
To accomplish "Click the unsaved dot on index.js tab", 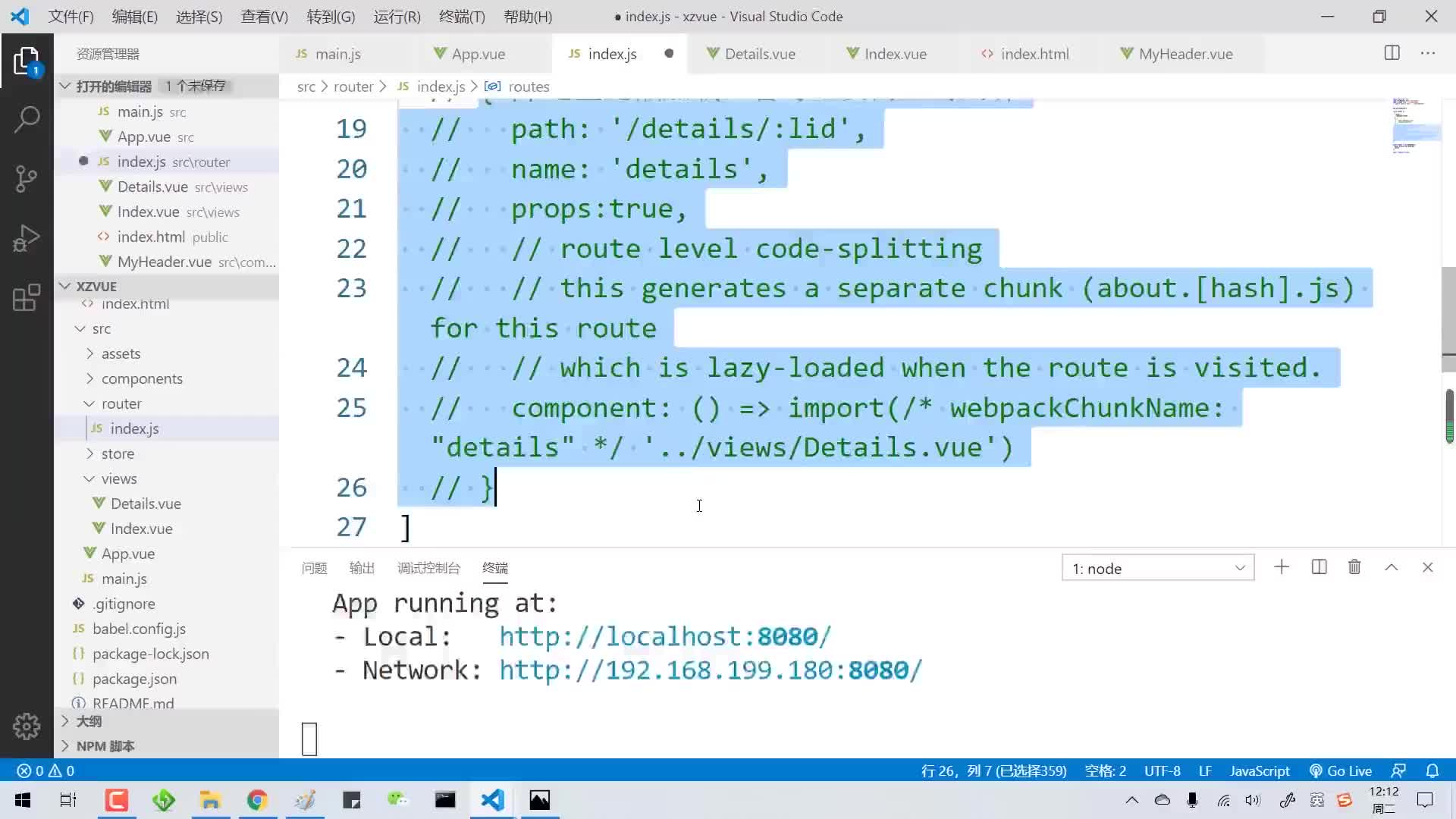I will [669, 53].
